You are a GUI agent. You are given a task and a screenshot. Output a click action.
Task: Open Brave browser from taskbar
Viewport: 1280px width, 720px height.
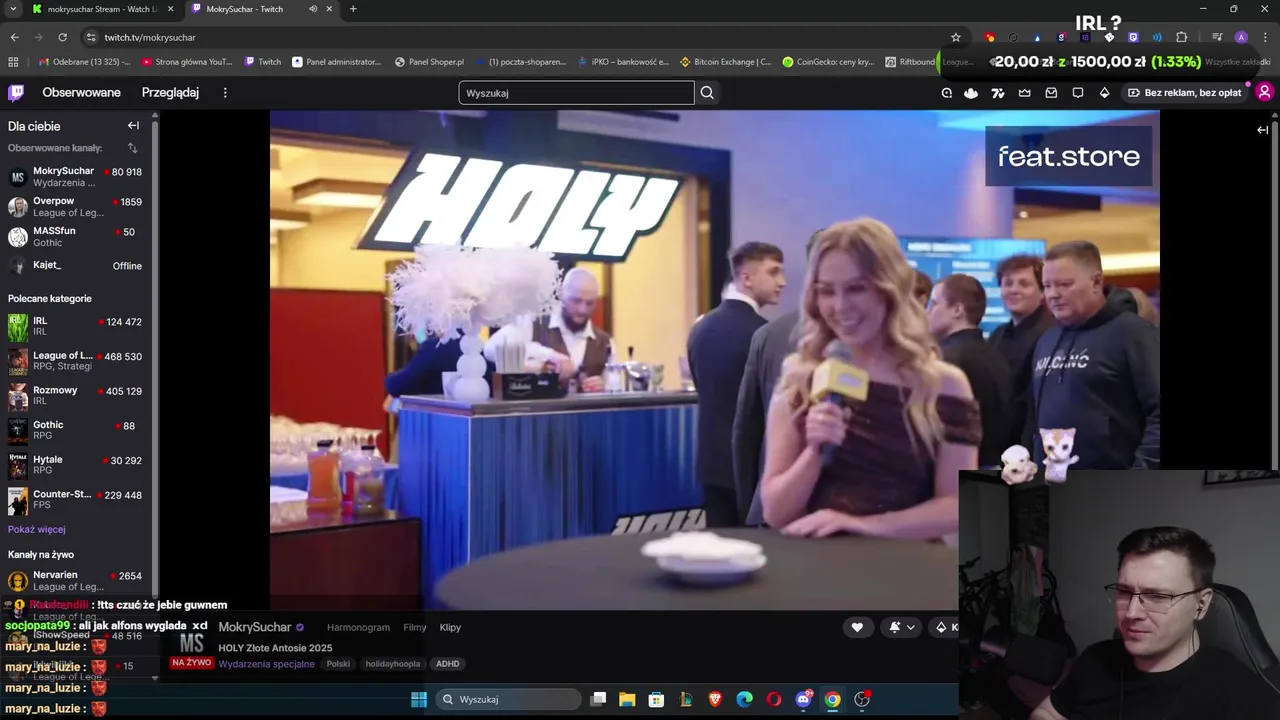pos(715,699)
